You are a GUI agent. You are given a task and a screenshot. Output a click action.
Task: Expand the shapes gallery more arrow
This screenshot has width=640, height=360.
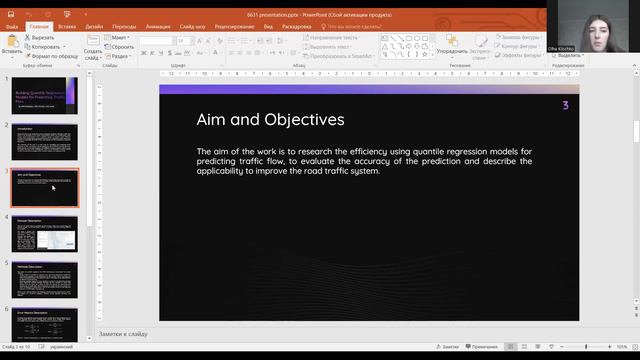coord(432,55)
